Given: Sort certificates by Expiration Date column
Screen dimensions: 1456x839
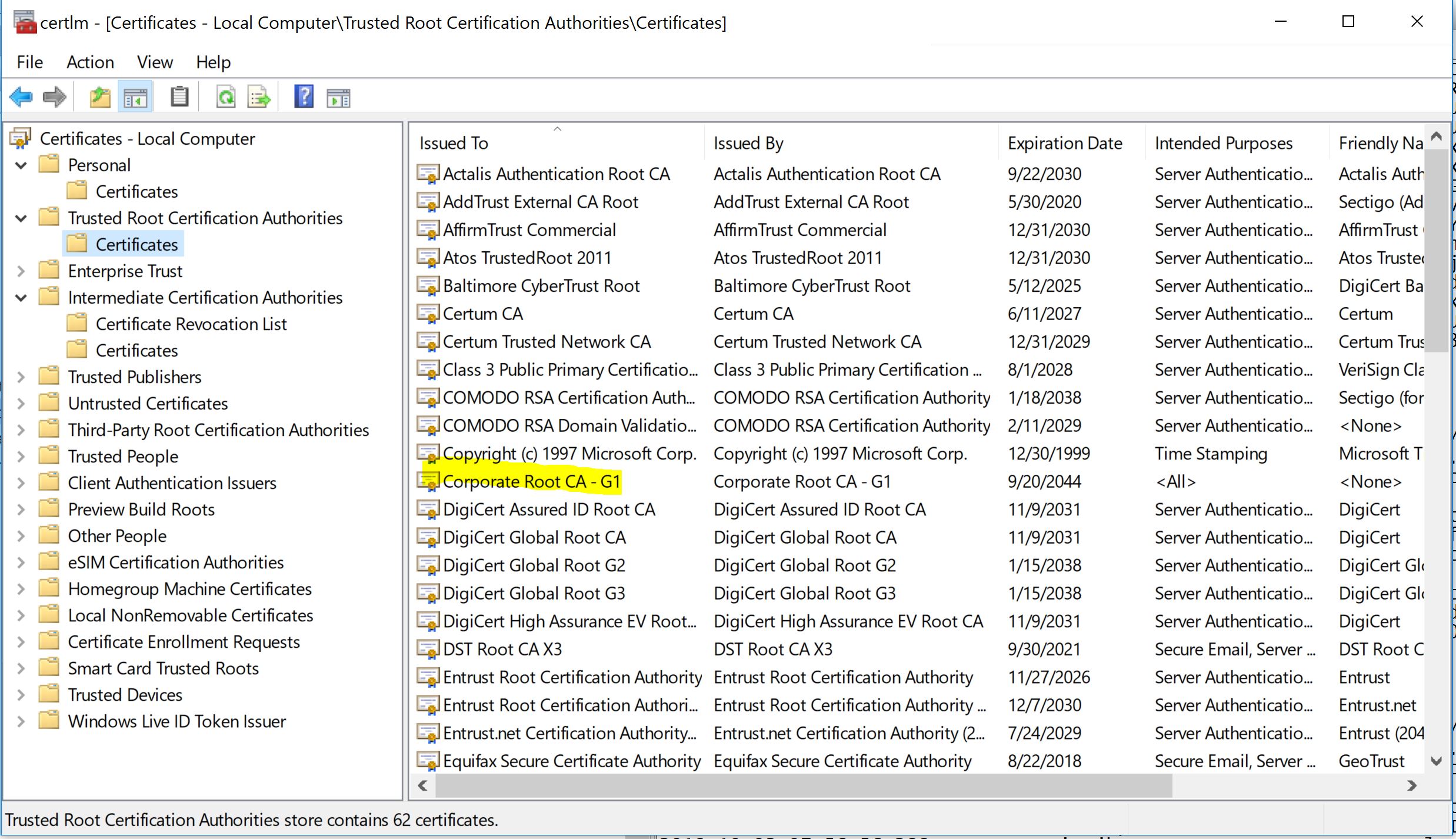Looking at the screenshot, I should point(1065,142).
